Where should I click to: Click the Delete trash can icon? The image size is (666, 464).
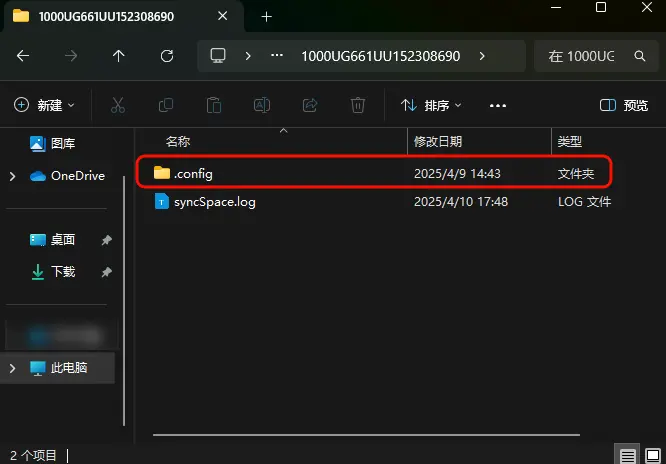click(358, 105)
